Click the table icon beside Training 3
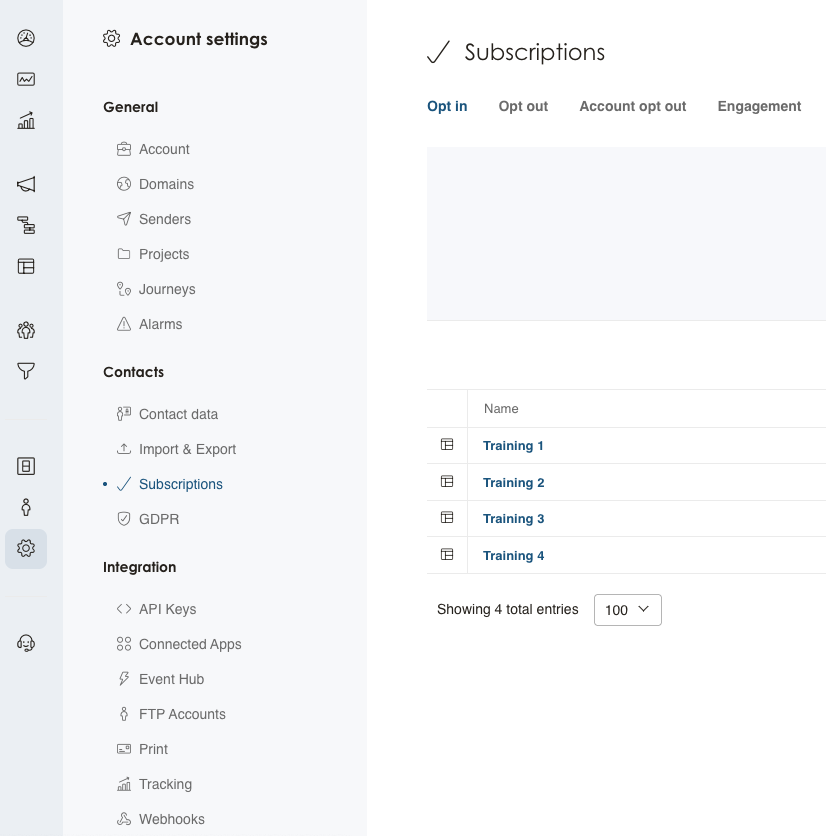Screen dimensions: 826x836 click(x=447, y=518)
